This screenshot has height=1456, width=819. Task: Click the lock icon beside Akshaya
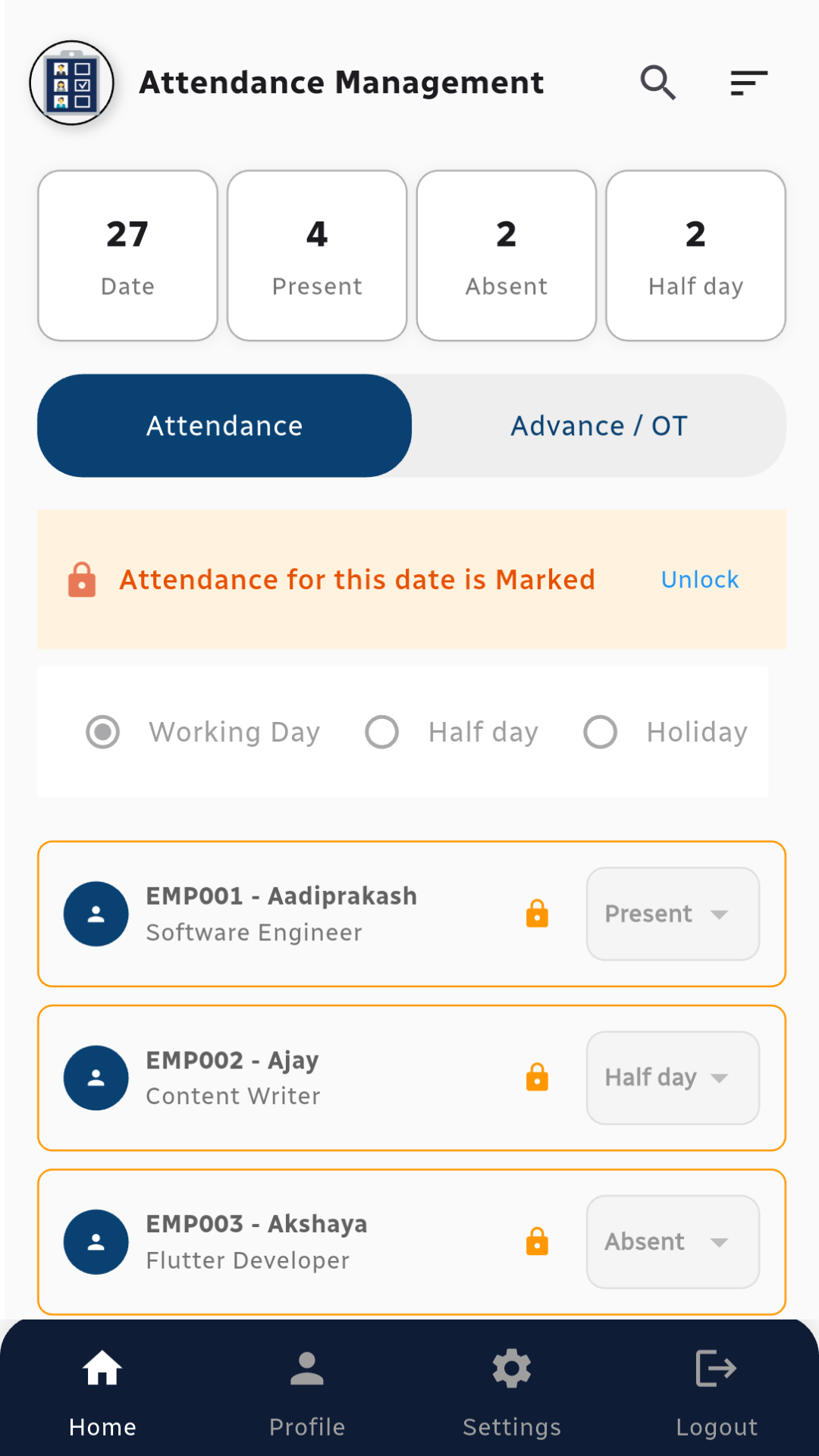pyautogui.click(x=537, y=1242)
